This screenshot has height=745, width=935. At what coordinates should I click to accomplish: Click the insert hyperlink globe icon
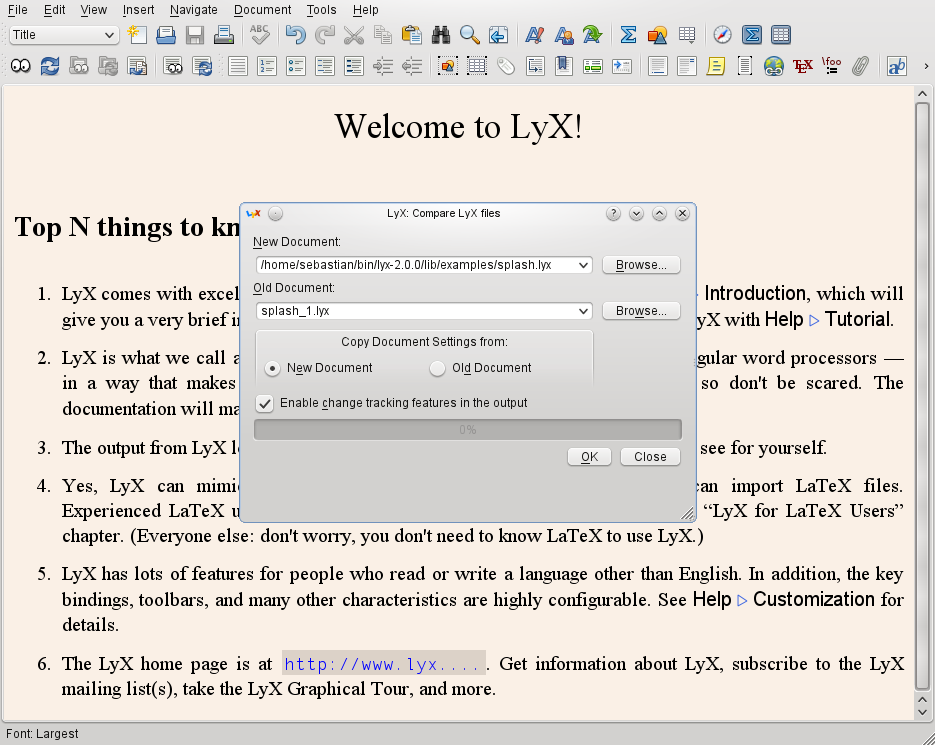click(772, 66)
